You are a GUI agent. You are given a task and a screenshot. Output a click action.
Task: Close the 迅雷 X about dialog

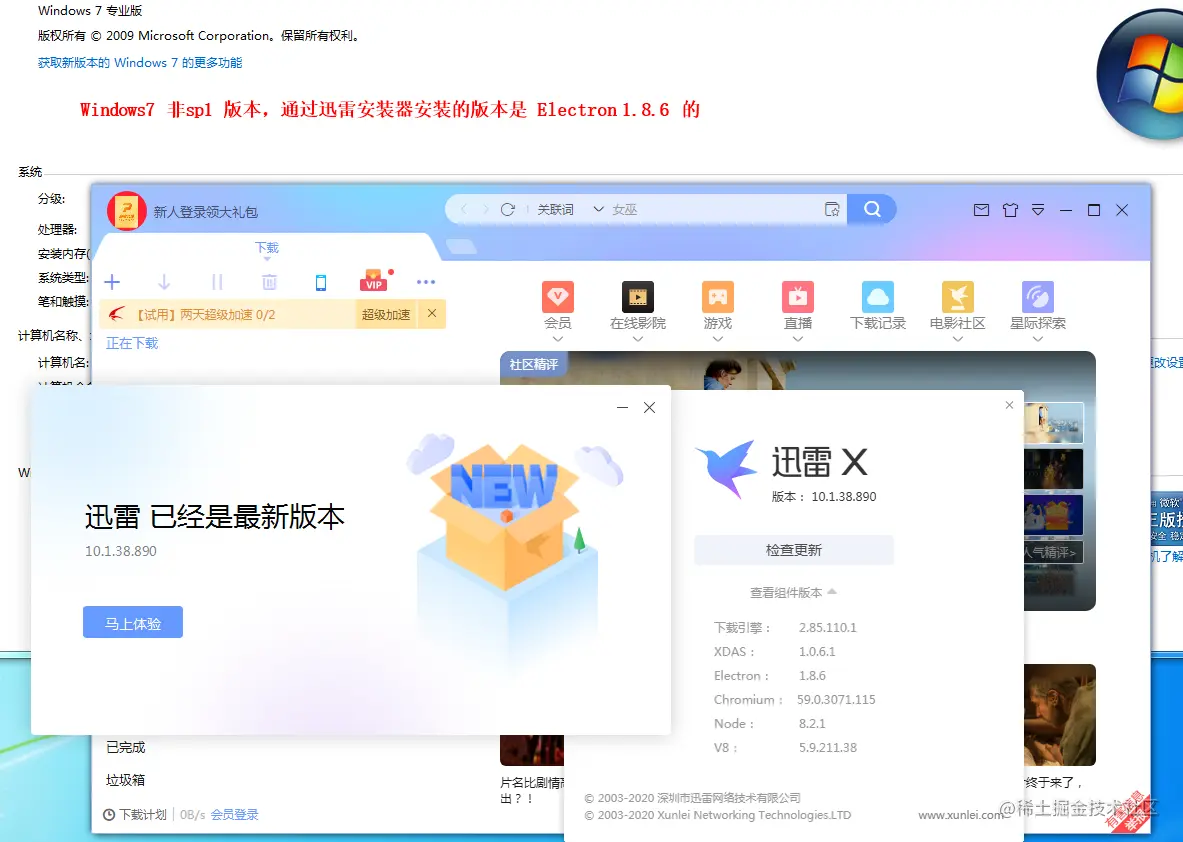1009,405
